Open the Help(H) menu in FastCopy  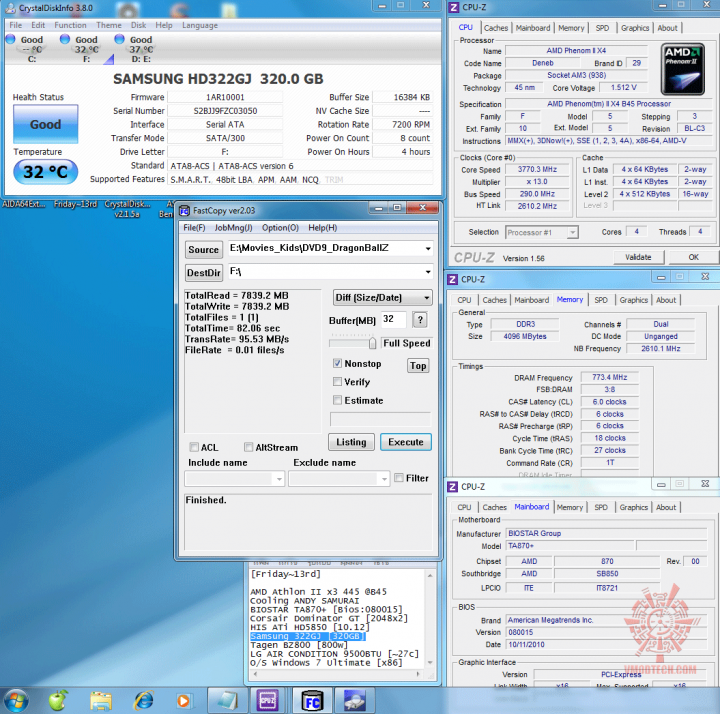tap(322, 228)
